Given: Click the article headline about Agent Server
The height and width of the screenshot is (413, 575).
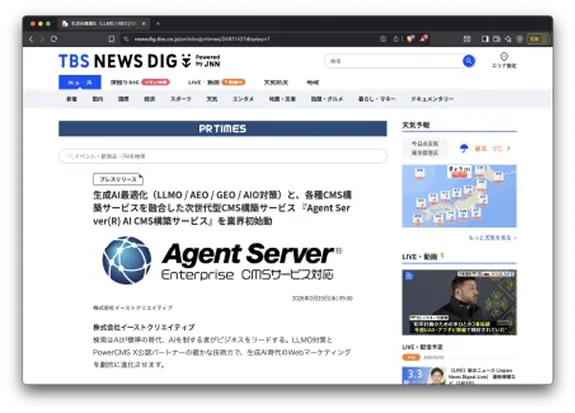Looking at the screenshot, I should (x=222, y=208).
